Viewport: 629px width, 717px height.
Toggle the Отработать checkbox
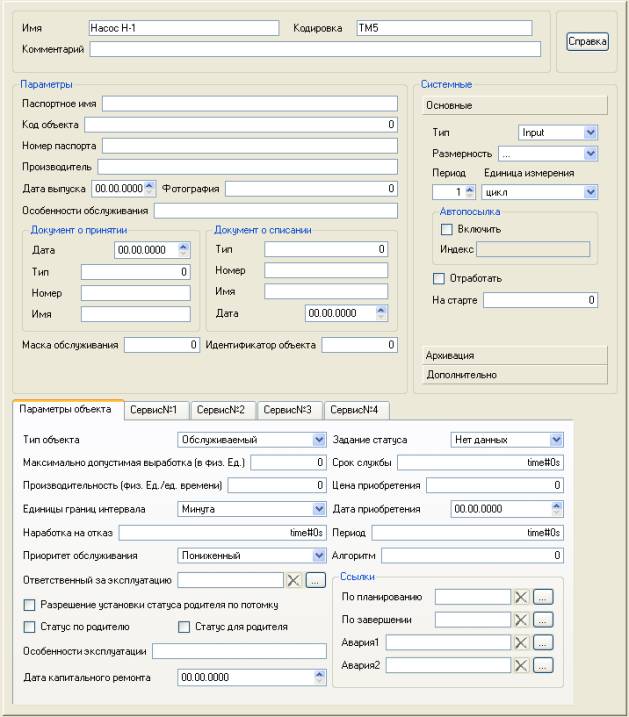click(439, 278)
